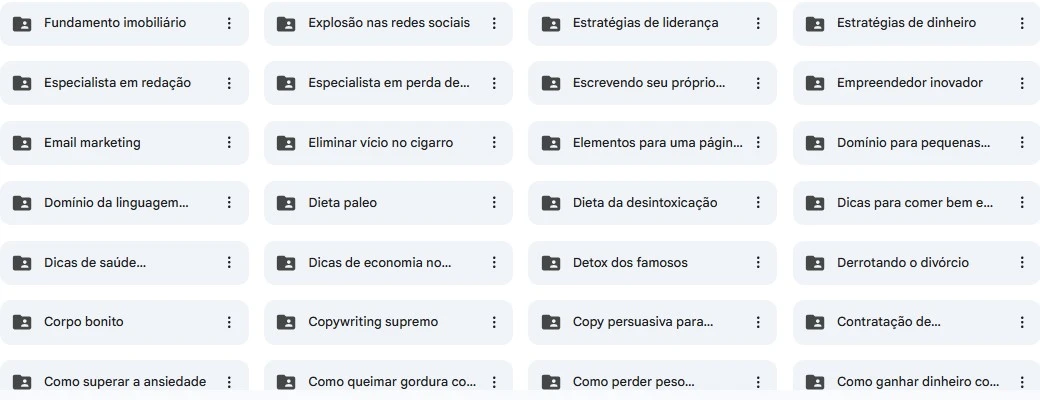1040x400 pixels.
Task: Open three-dot menu for Eliminar vício no cigarro
Action: pyautogui.click(x=494, y=143)
